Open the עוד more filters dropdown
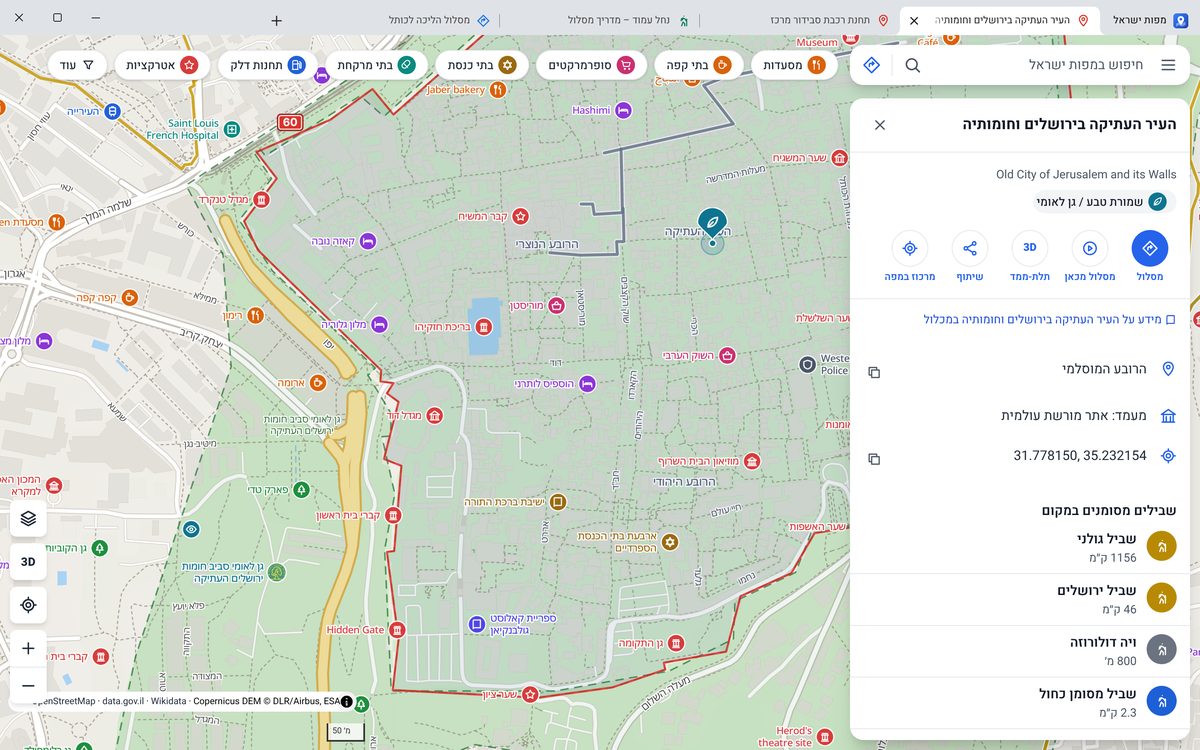Viewport: 1200px width, 750px height. pos(77,65)
